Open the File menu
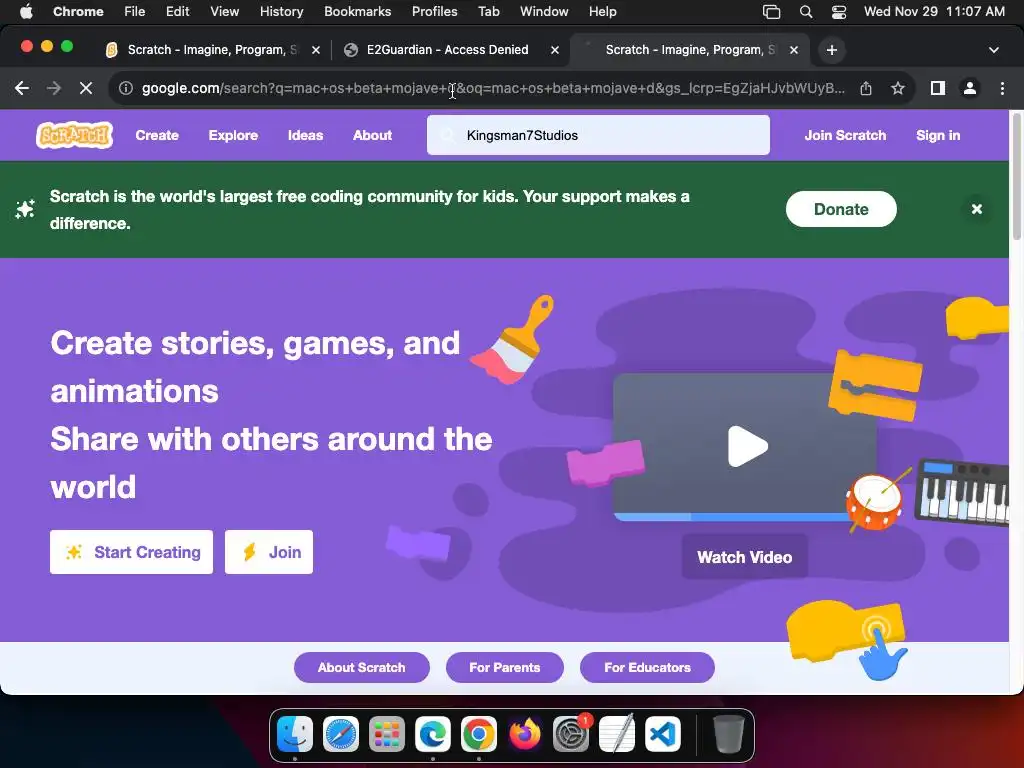 (135, 11)
